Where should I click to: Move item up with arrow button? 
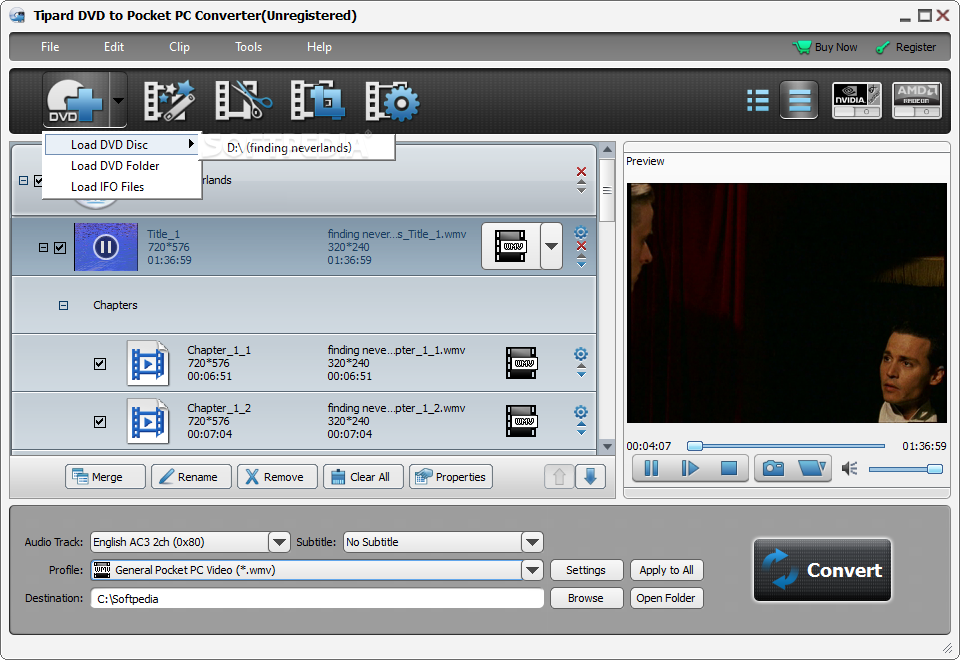[559, 477]
